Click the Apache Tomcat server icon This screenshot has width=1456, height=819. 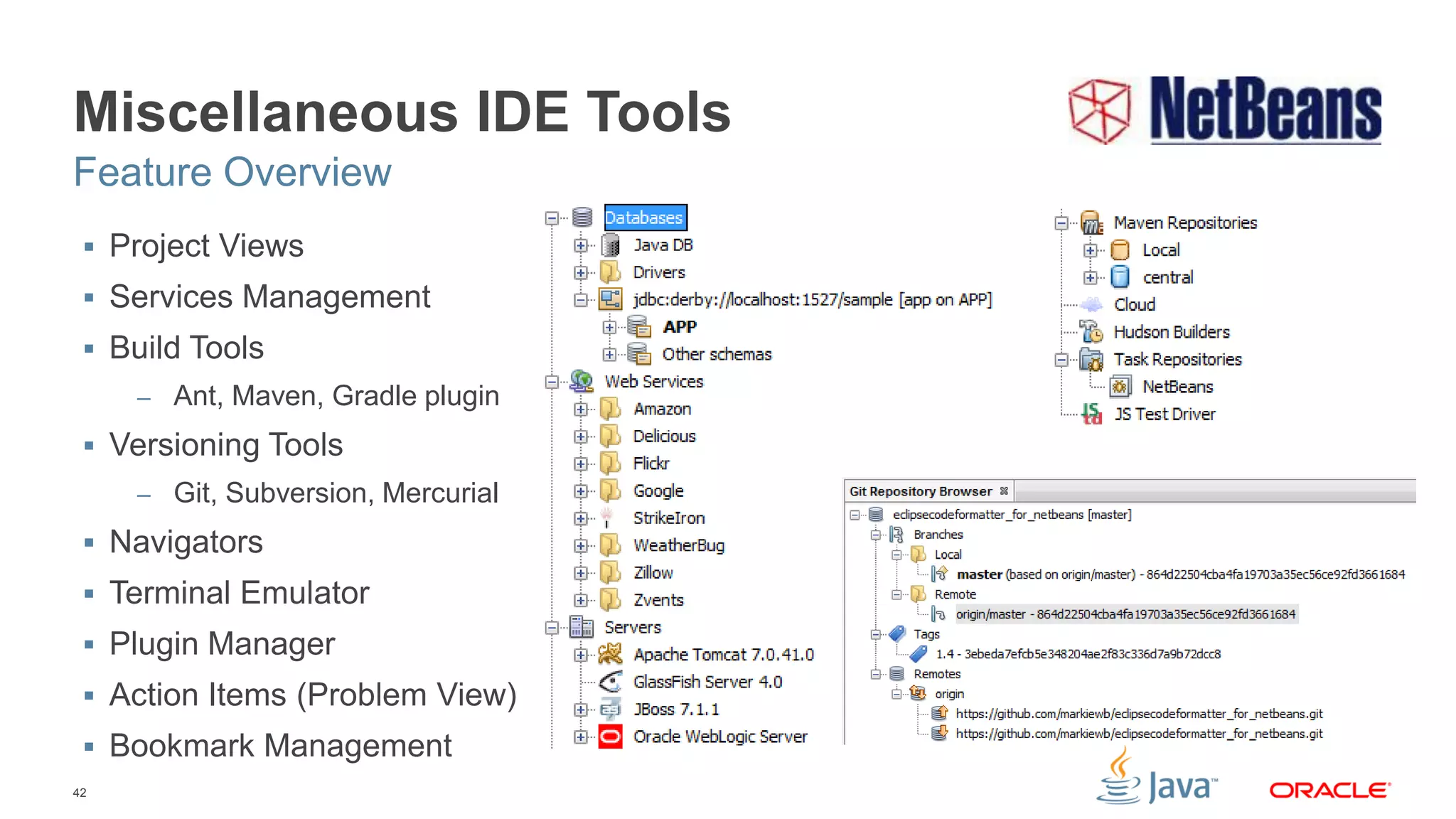coord(610,654)
